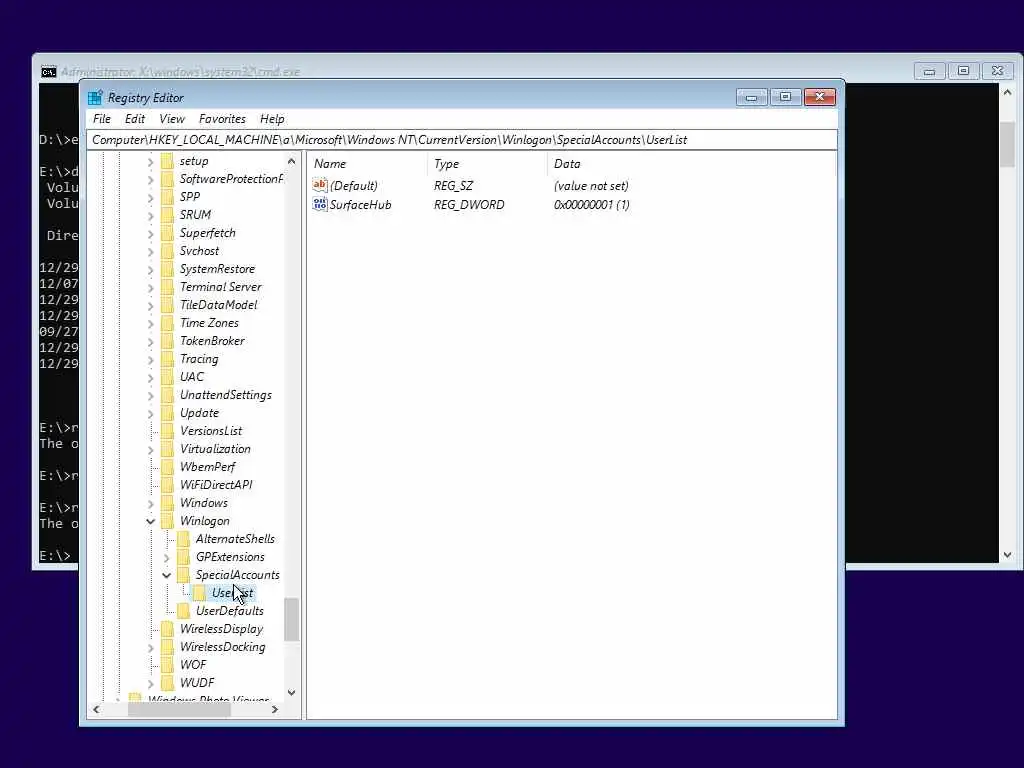Click the WOF folder icon
Screen dimensions: 1024x768
tap(168, 665)
